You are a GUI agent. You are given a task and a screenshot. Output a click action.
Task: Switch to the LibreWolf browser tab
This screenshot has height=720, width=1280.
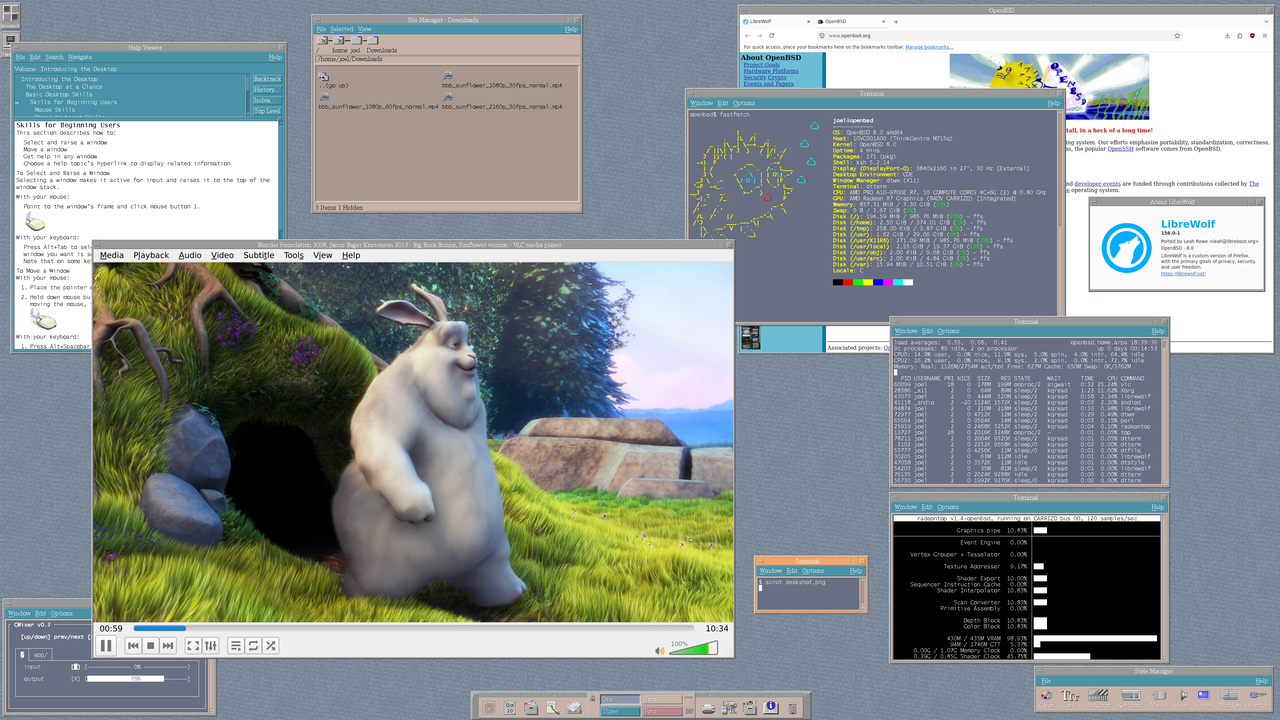[x=775, y=21]
